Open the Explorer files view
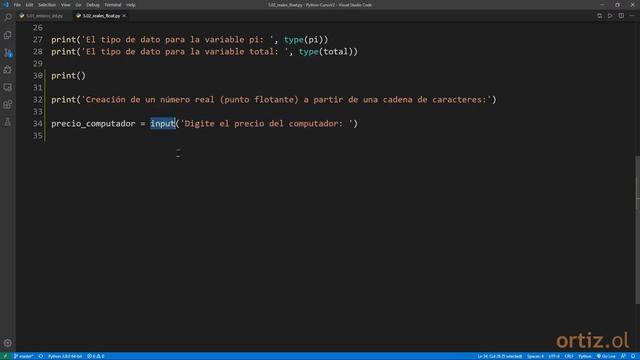 (7, 35)
